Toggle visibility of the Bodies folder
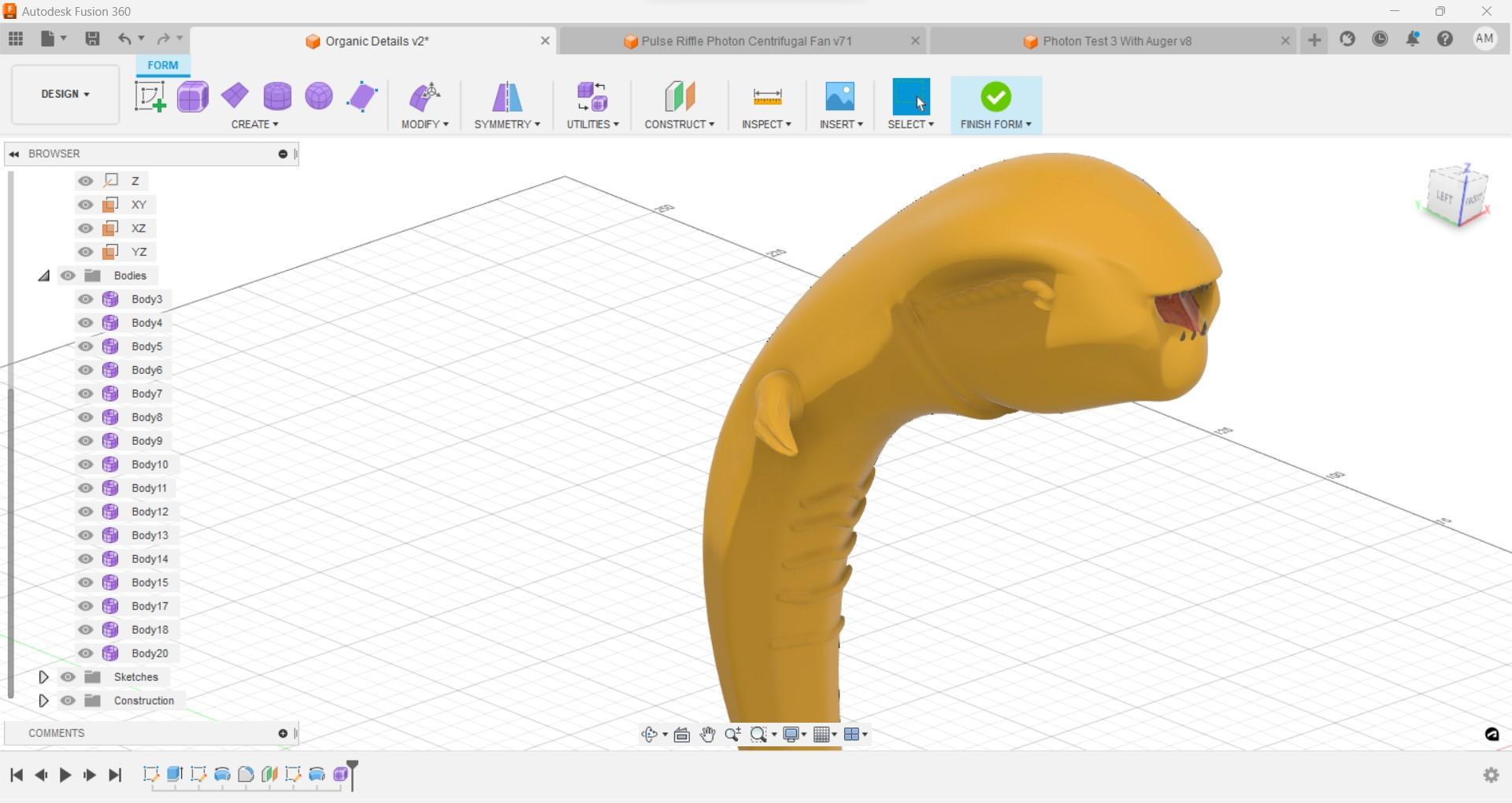 click(68, 276)
